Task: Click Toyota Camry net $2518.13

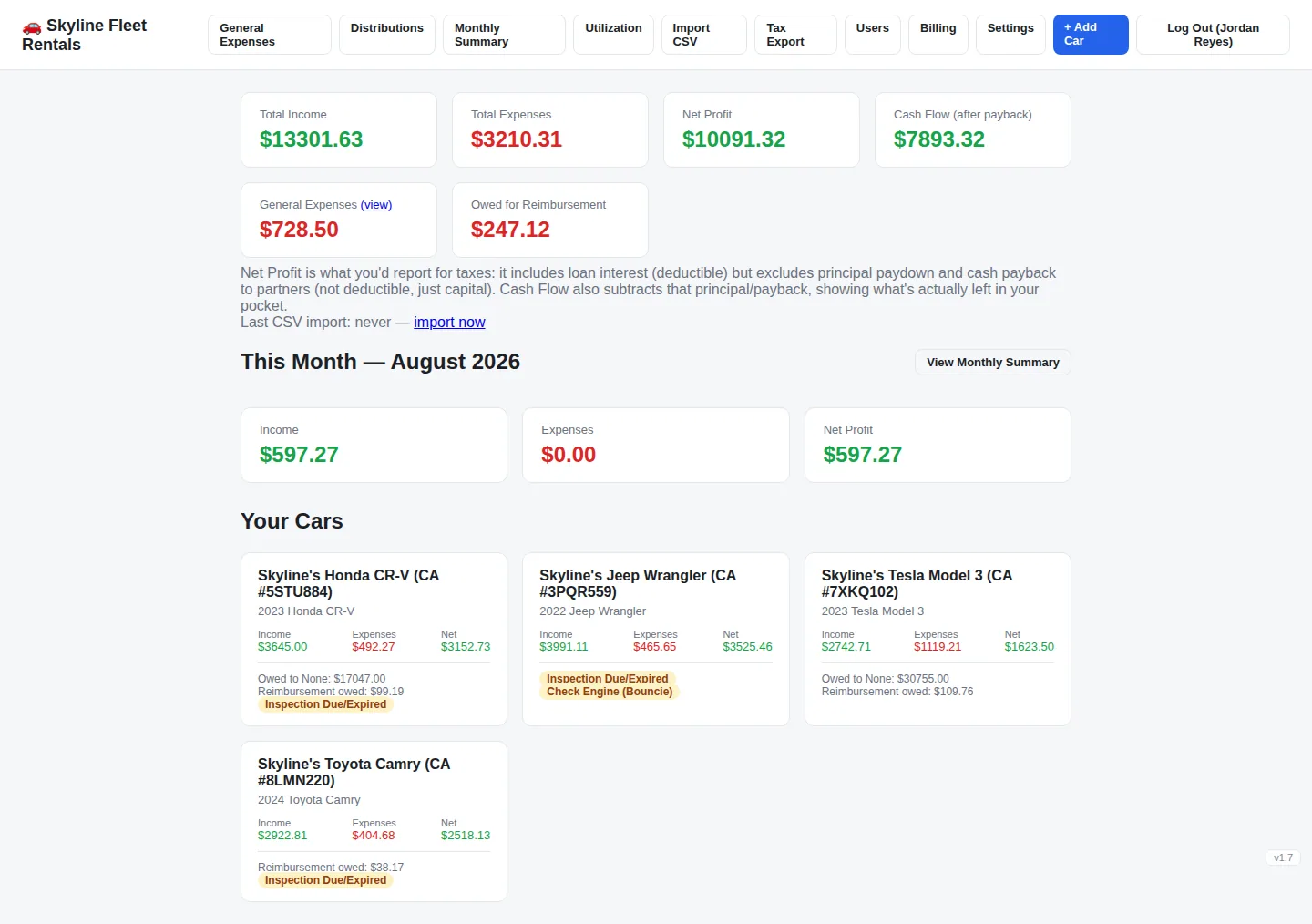Action: [466, 836]
